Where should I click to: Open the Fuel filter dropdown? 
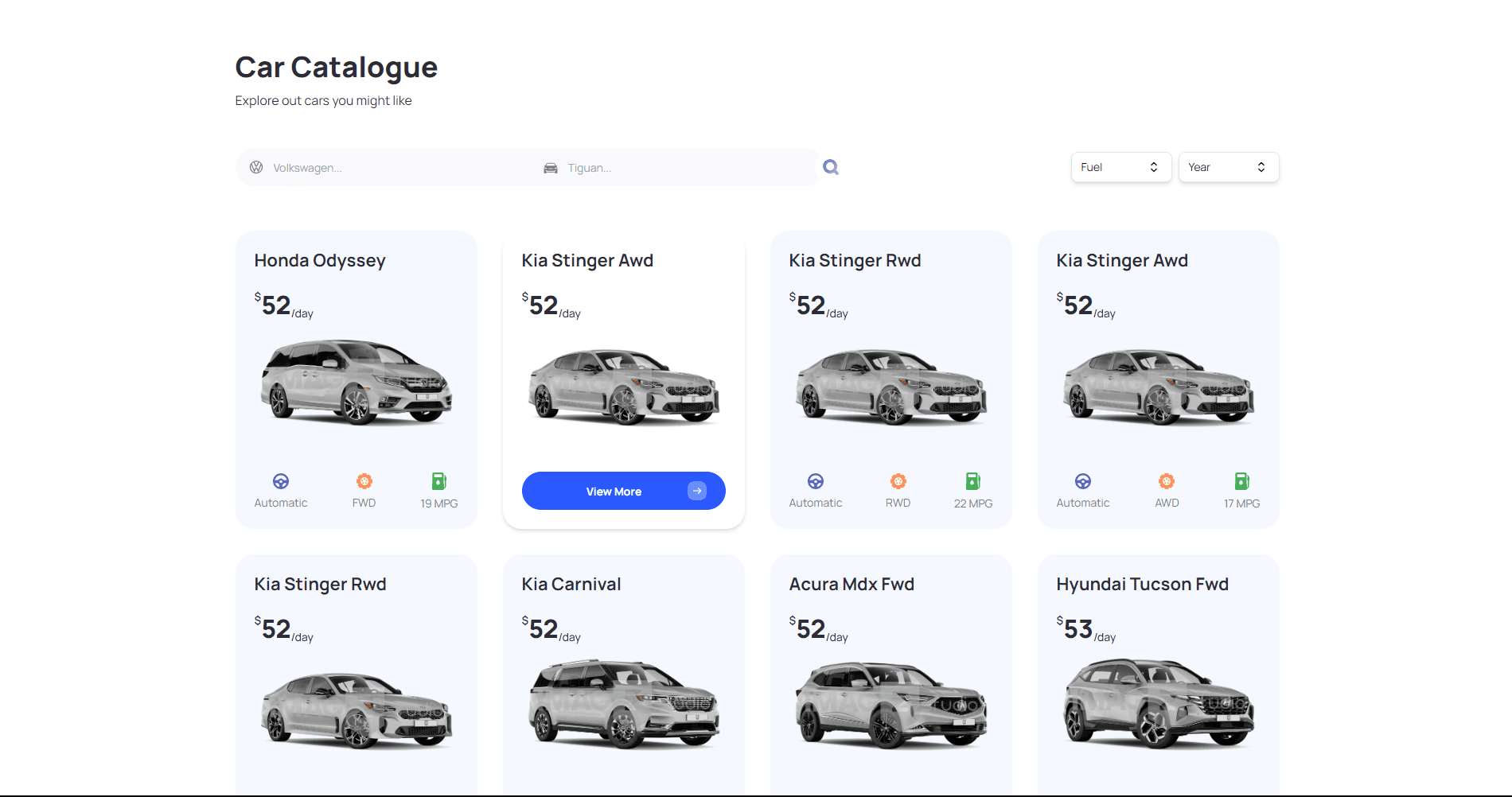click(1120, 167)
